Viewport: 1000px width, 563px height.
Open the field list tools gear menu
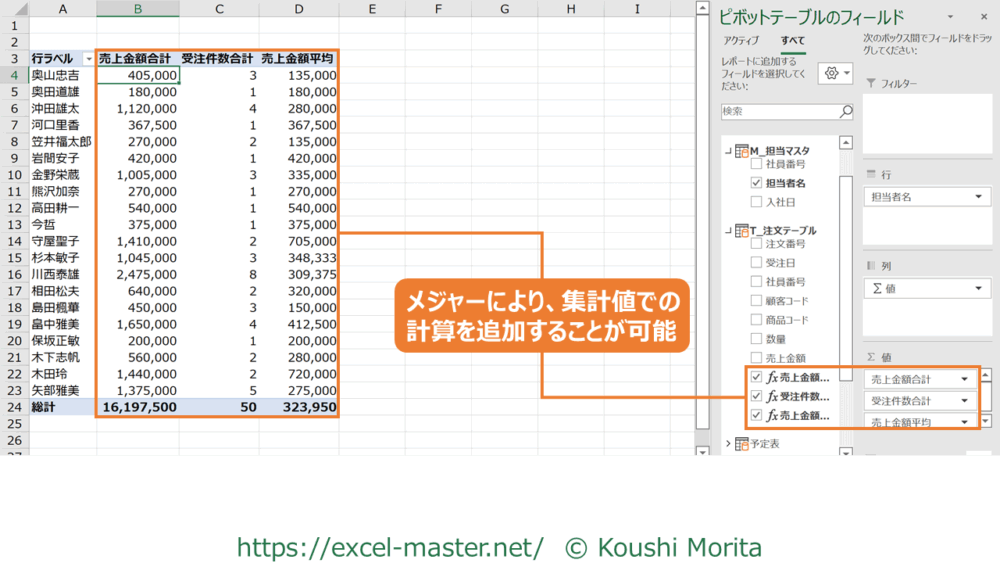point(835,74)
